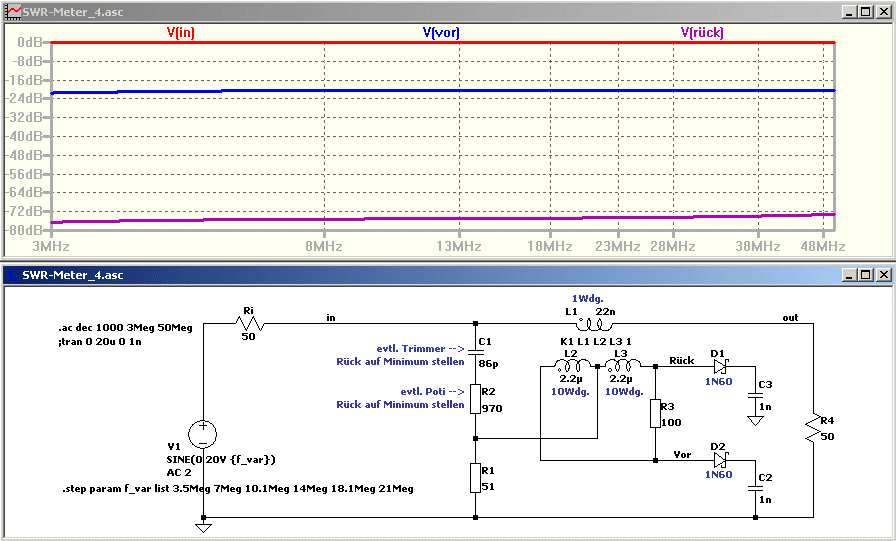The image size is (896, 541).
Task: Click the -40dB vertical axis label
Action: point(24,137)
